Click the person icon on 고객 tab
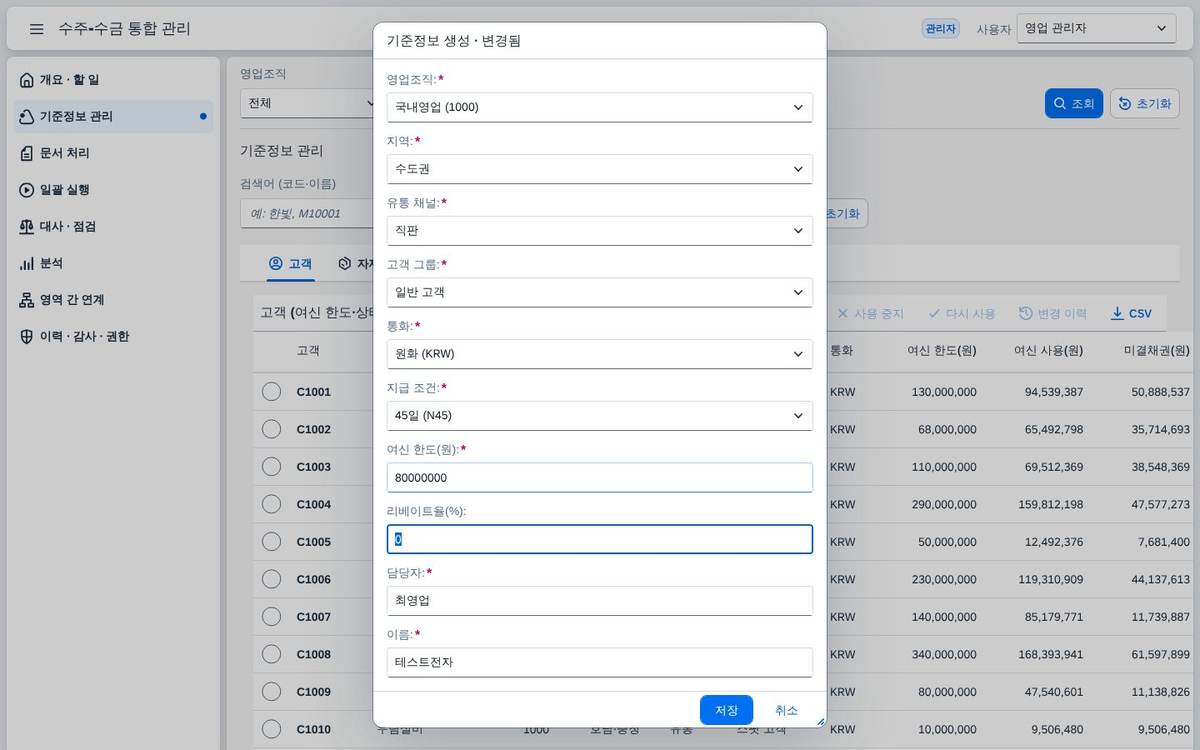This screenshot has width=1200, height=750. pos(276,264)
